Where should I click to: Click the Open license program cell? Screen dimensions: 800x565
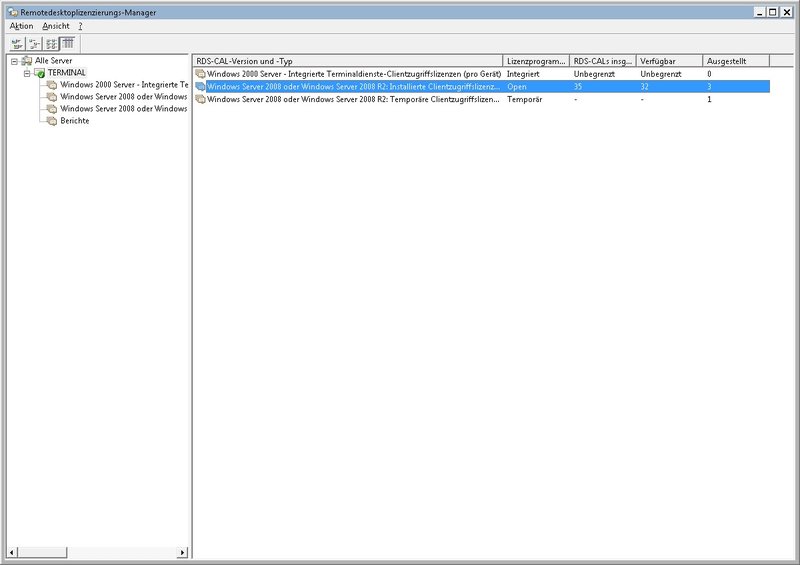click(516, 87)
